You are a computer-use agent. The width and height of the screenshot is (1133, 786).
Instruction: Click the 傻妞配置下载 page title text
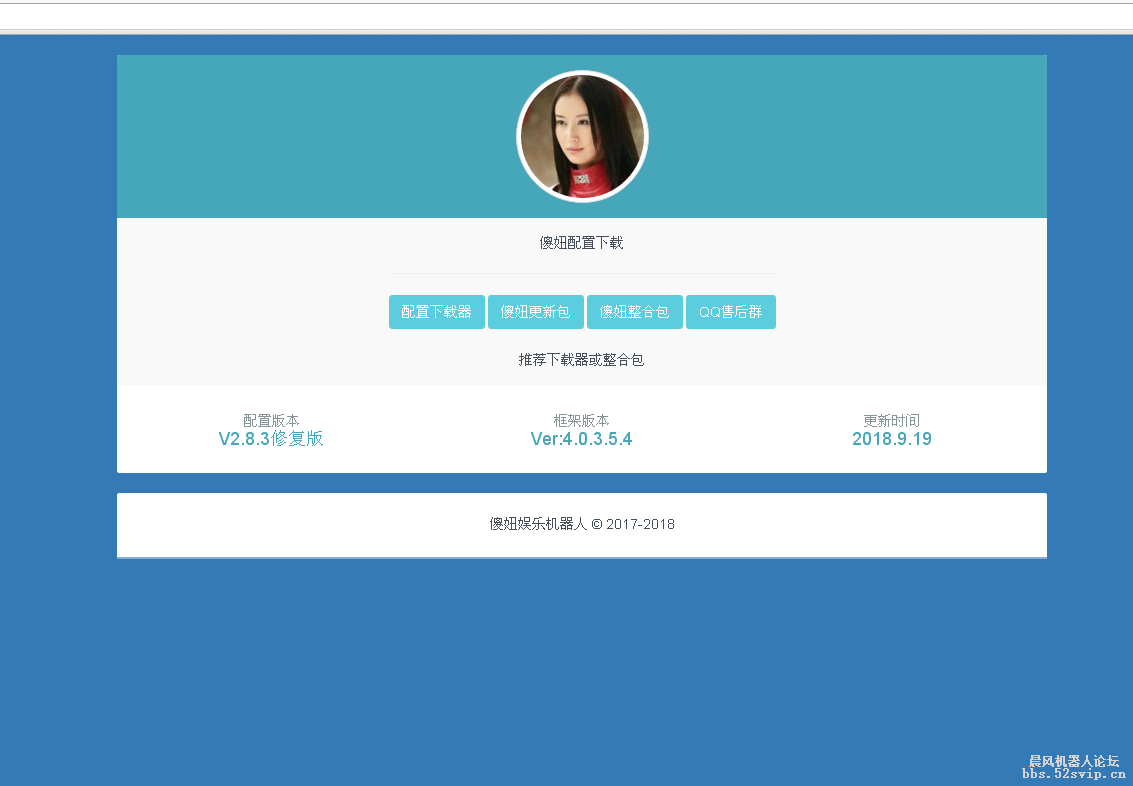pyautogui.click(x=582, y=242)
